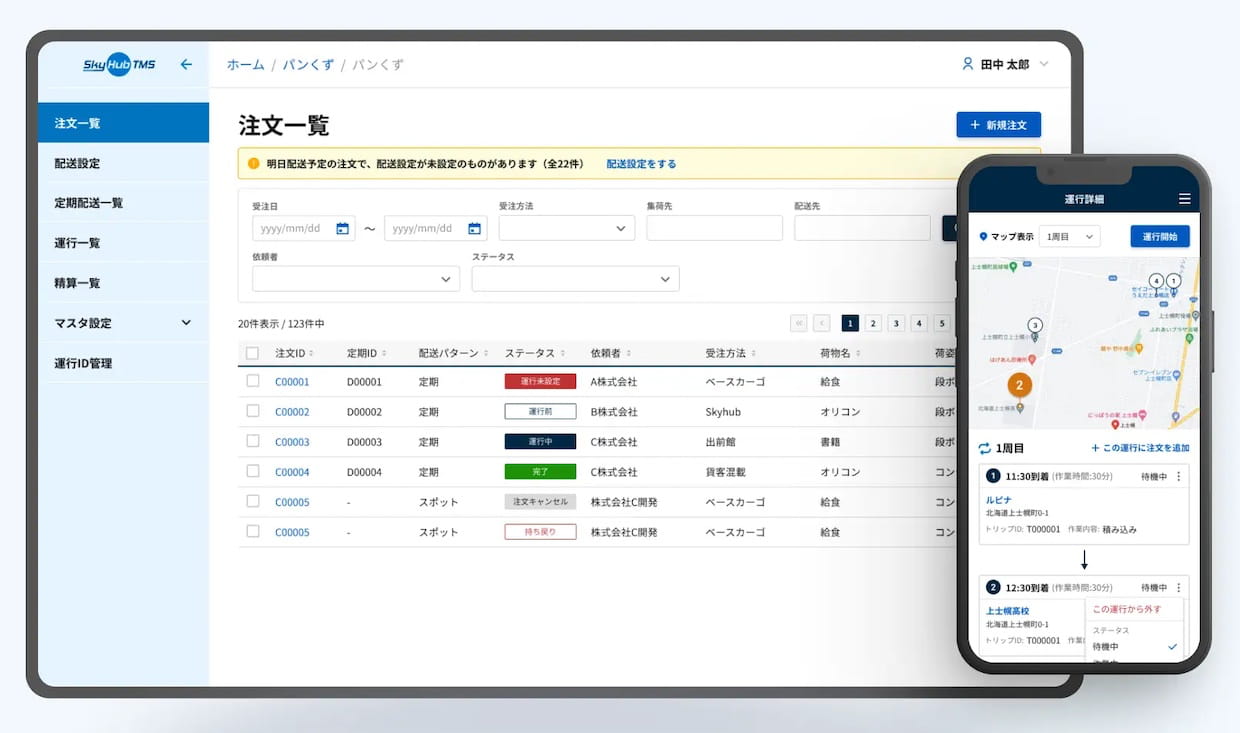Screen dimensions: 1240x733
Task: Toggle select-all checkbox in table header
Action: point(252,353)
